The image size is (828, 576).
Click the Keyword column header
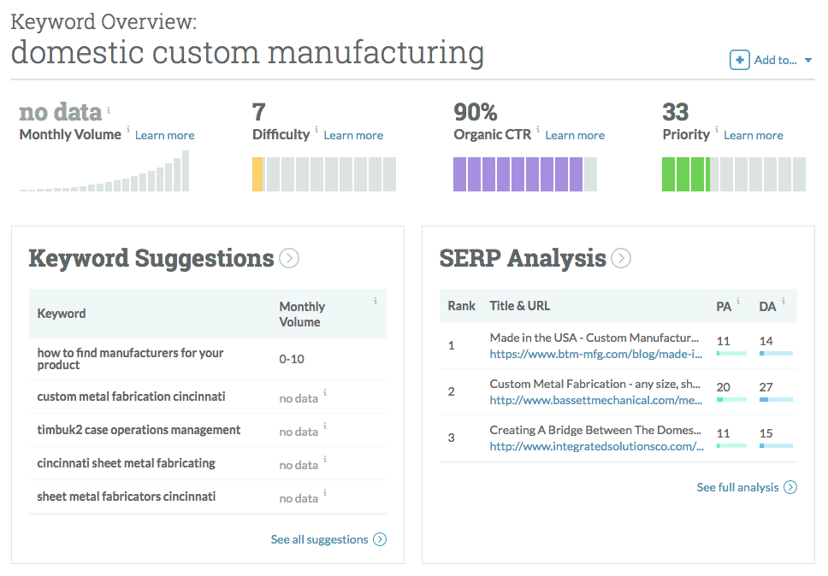pos(61,314)
